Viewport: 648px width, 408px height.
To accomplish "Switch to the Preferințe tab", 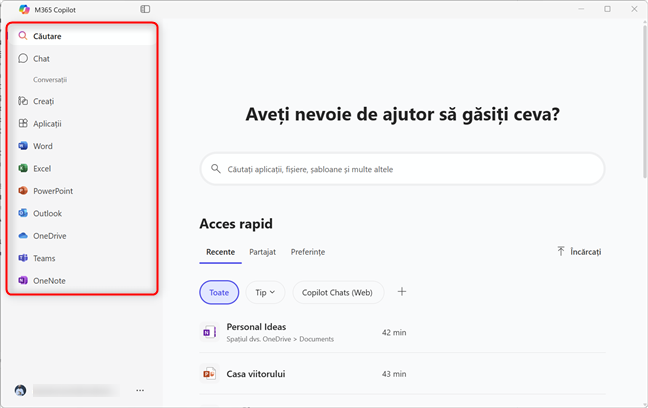I will coord(308,252).
